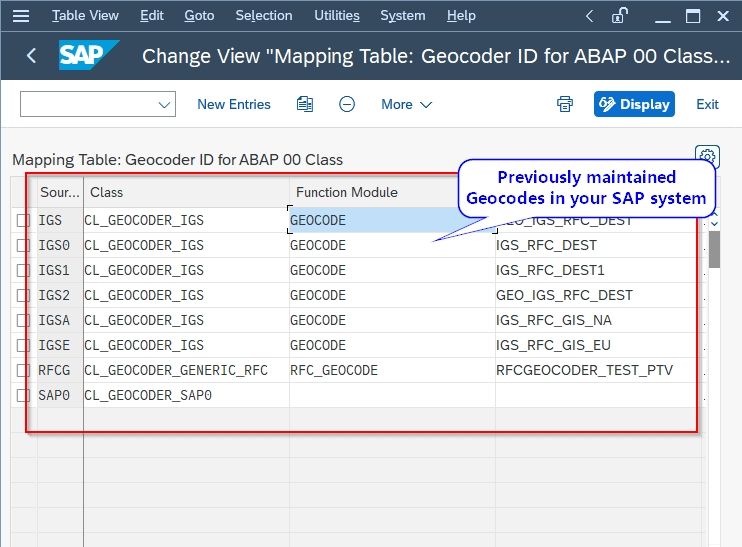Tick the checkbox for the IGSE row
742x547 pixels.
(23, 345)
